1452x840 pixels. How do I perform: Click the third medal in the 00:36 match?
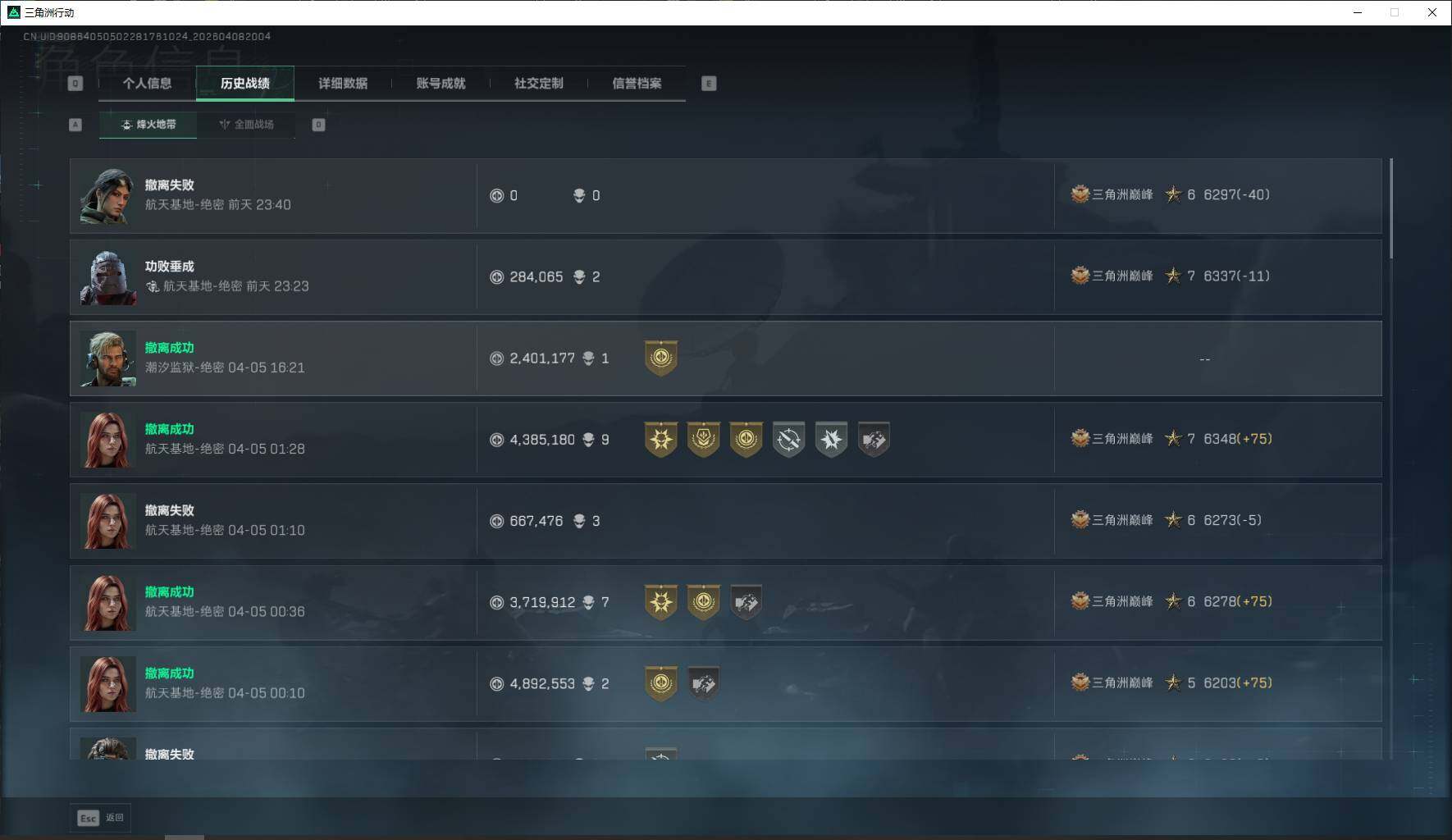coord(746,603)
